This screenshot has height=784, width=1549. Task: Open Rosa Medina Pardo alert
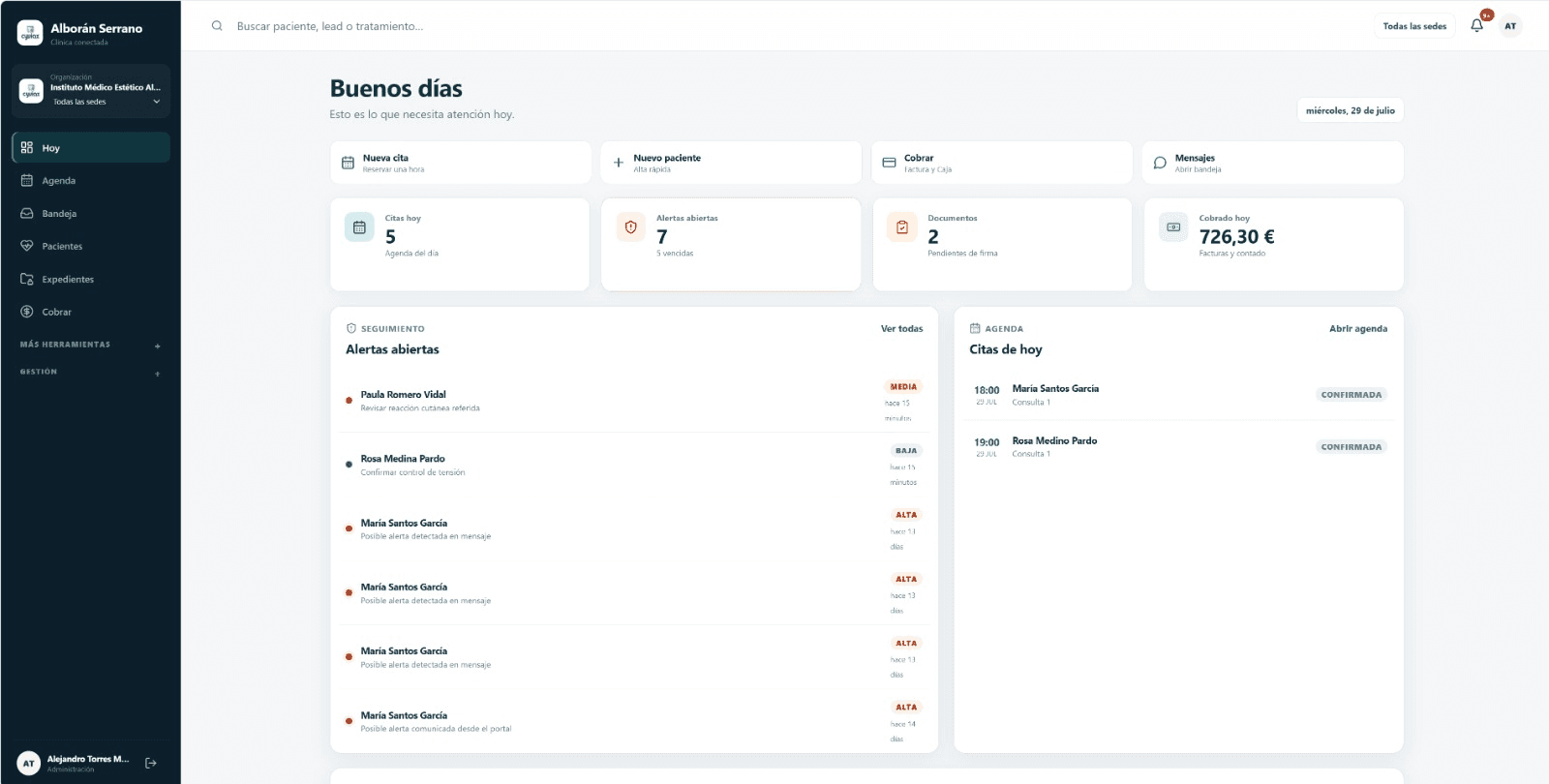634,465
